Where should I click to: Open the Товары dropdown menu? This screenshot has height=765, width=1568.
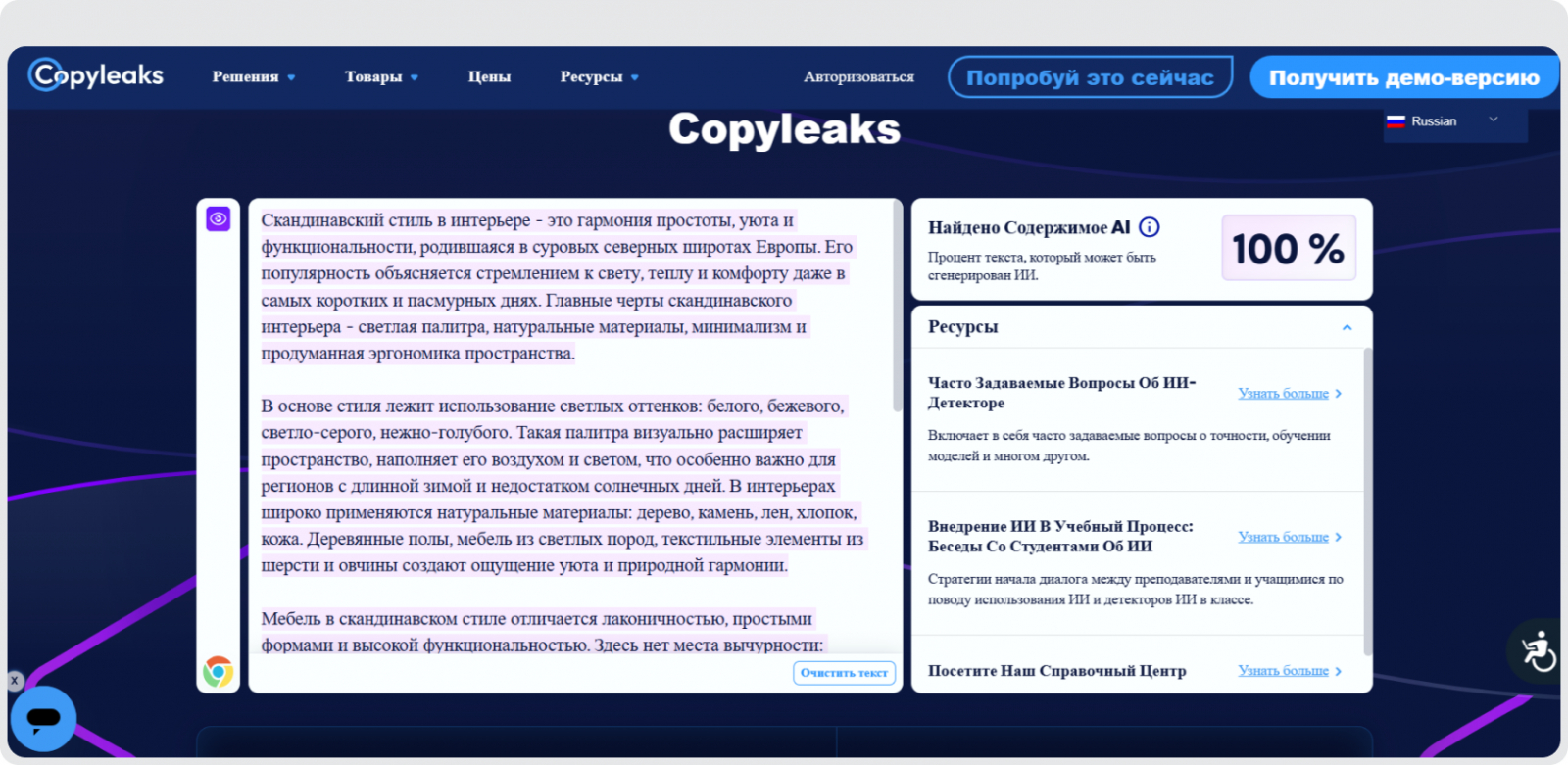pyautogui.click(x=381, y=76)
